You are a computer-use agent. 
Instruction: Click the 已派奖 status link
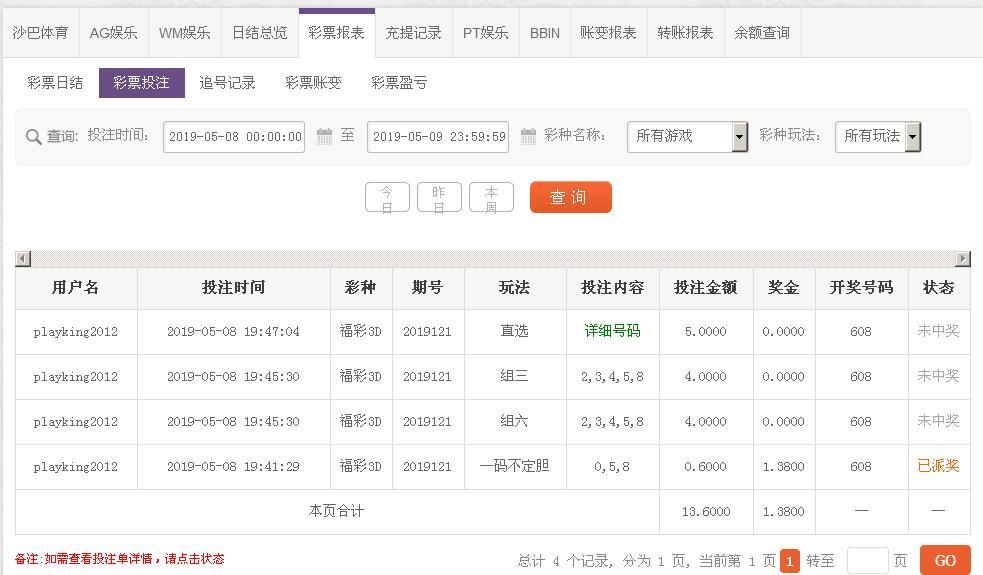938,466
